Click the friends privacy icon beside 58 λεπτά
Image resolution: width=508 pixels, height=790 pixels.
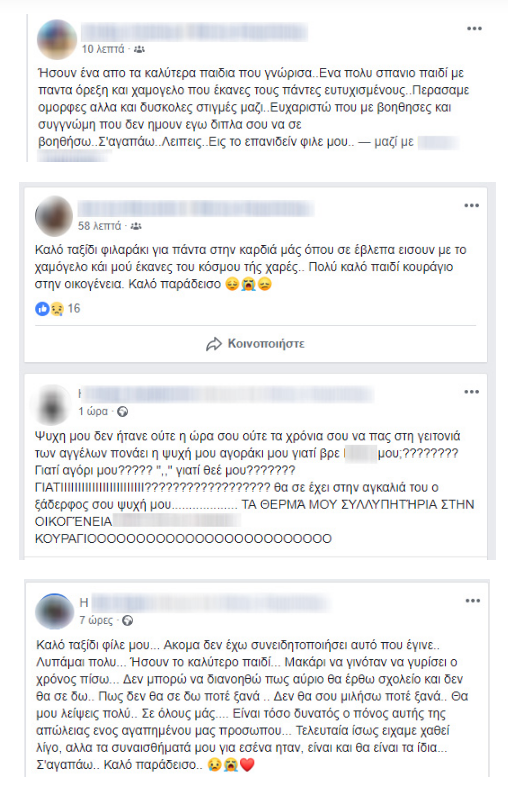pyautogui.click(x=136, y=227)
